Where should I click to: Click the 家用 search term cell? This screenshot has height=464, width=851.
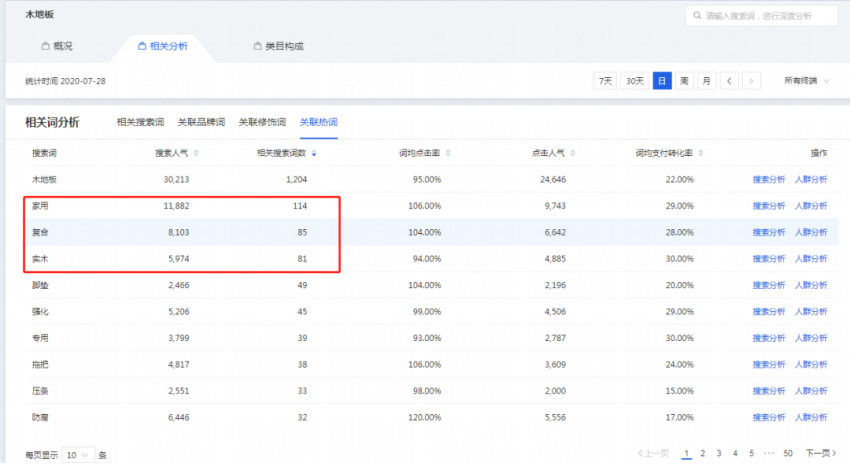click(x=40, y=206)
